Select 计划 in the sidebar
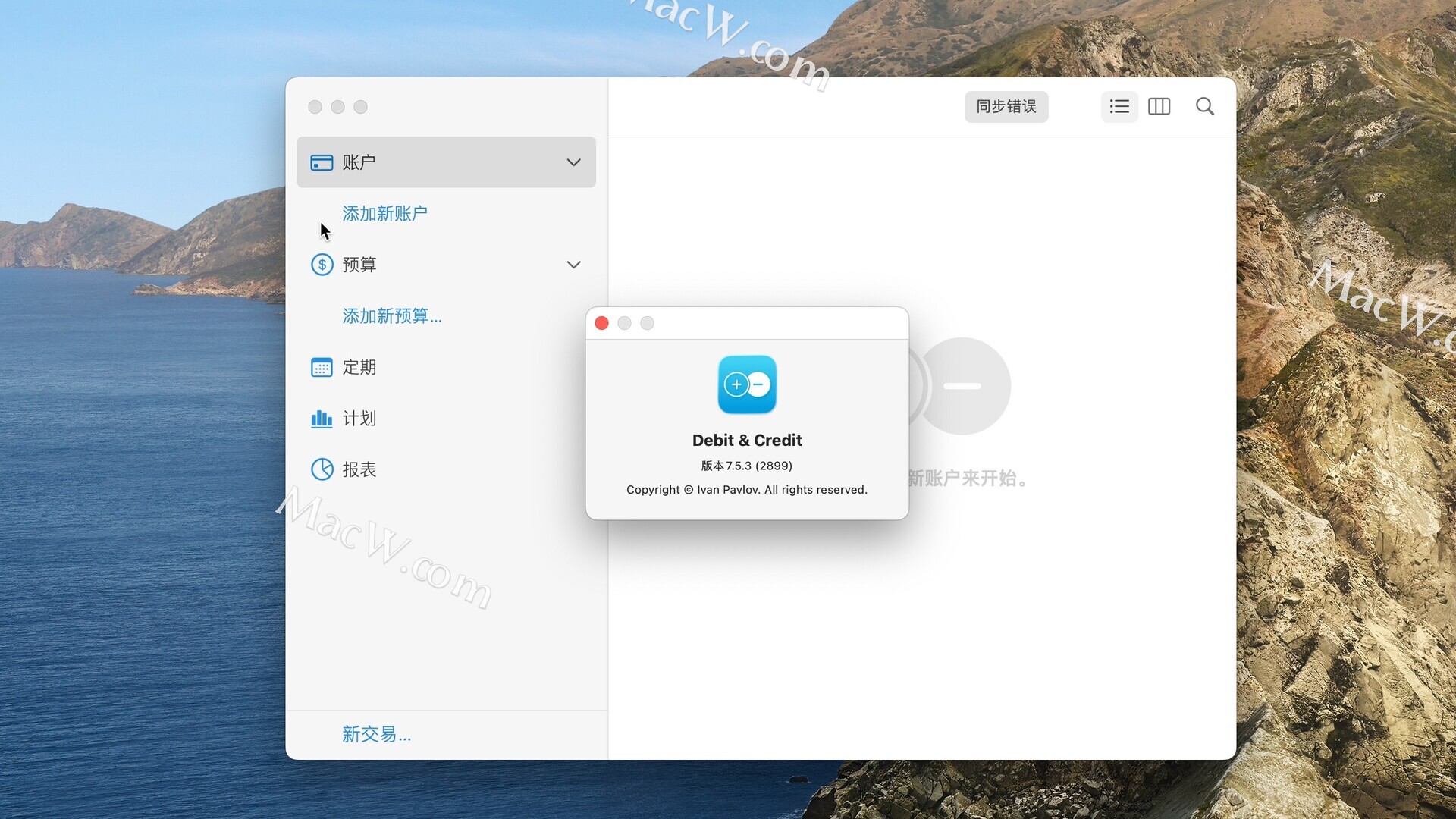1456x819 pixels. coord(359,419)
